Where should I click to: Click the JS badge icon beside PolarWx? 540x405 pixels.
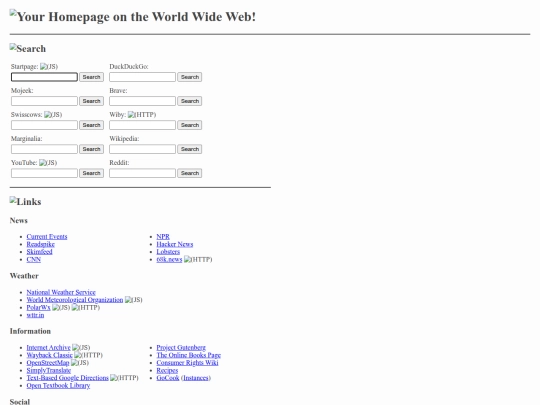click(x=61, y=307)
